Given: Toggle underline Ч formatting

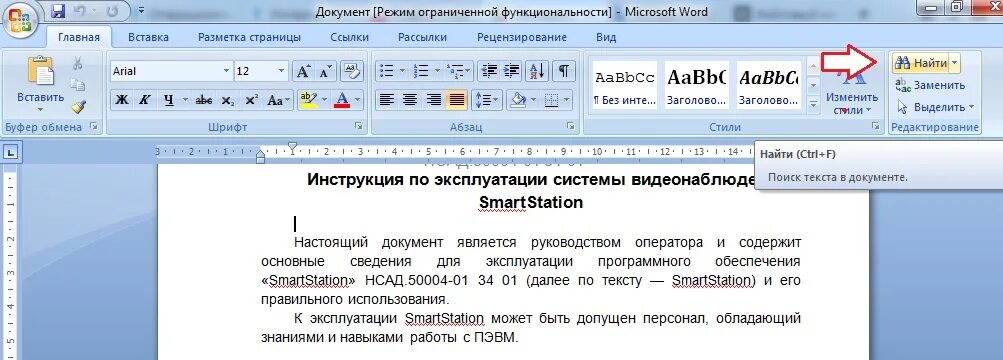Looking at the screenshot, I should click(168, 100).
